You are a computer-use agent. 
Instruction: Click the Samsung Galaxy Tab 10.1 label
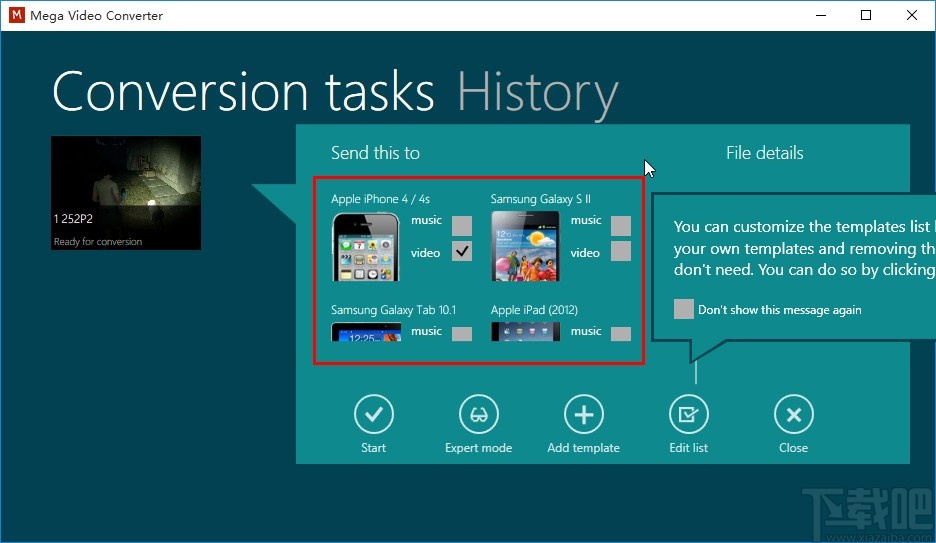393,310
